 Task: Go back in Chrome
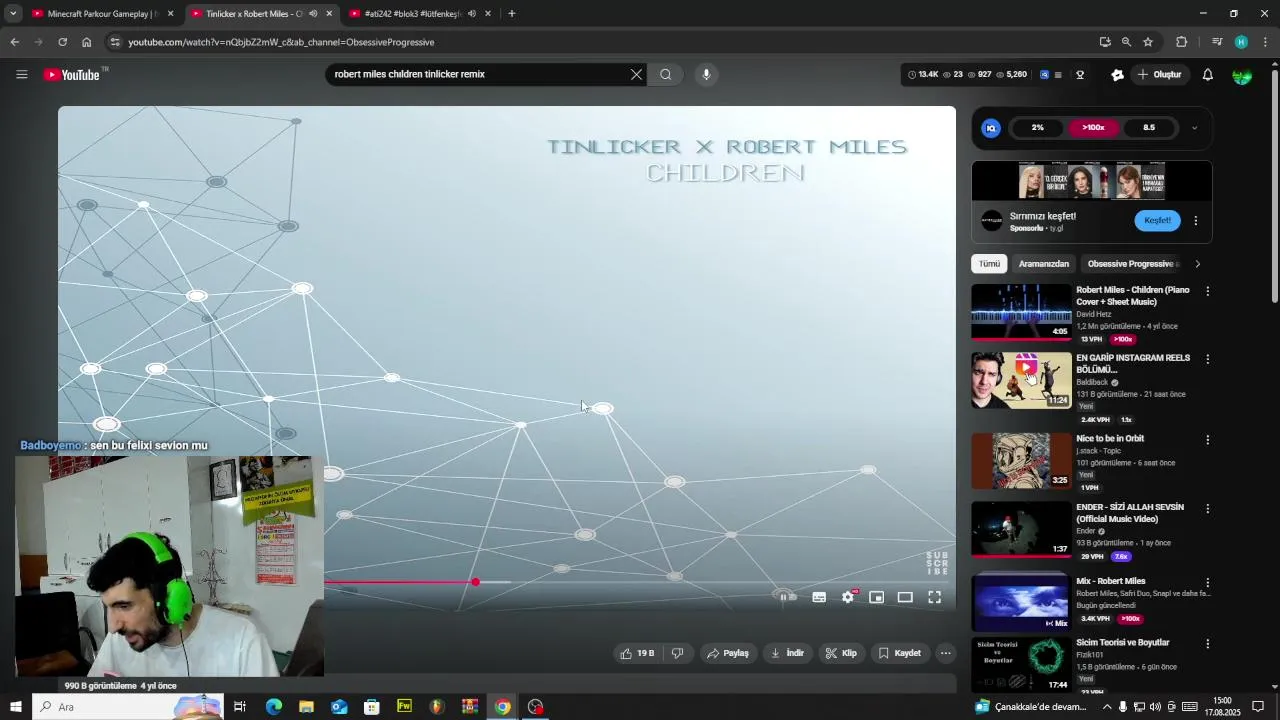14,42
